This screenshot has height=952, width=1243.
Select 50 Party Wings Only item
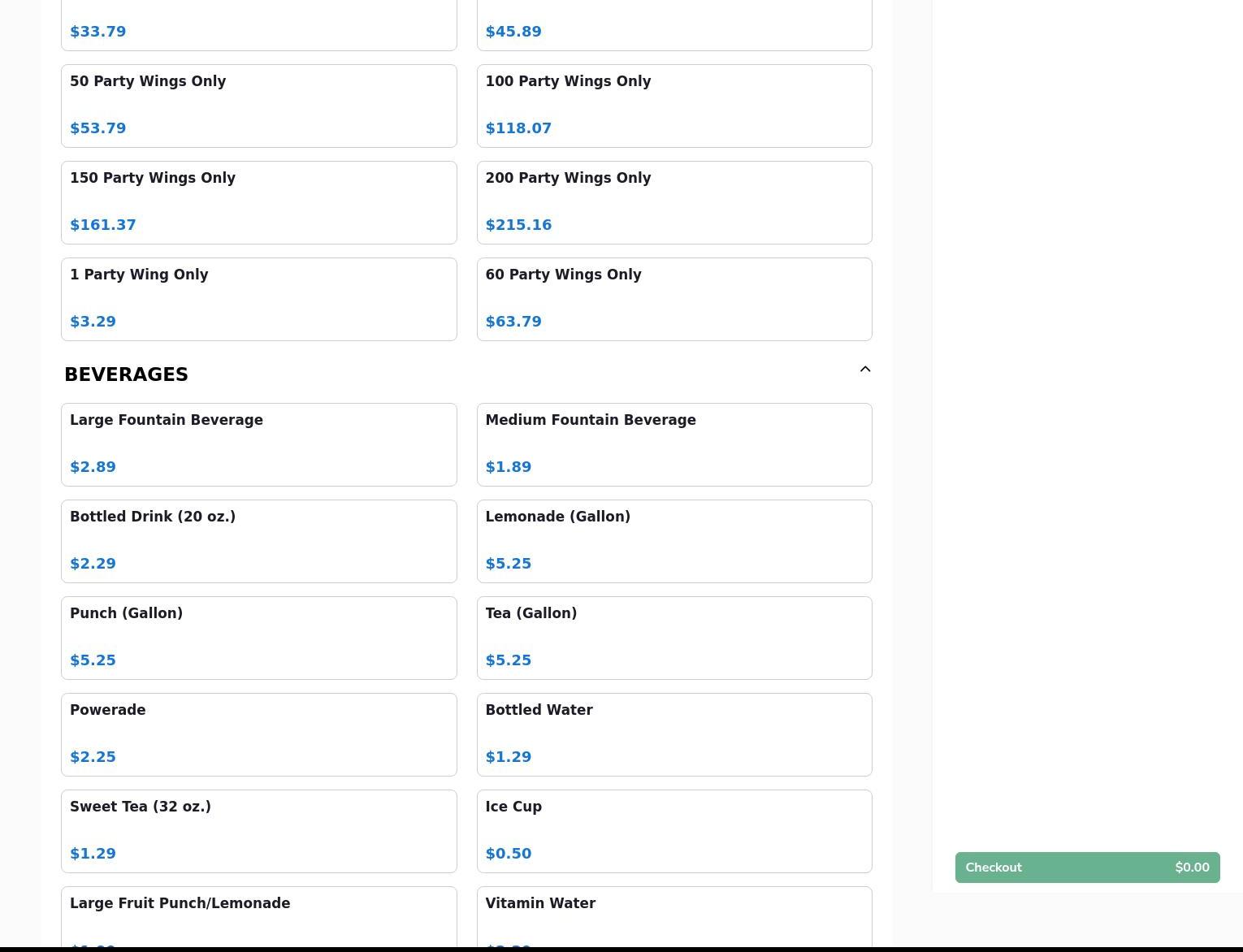pos(258,106)
